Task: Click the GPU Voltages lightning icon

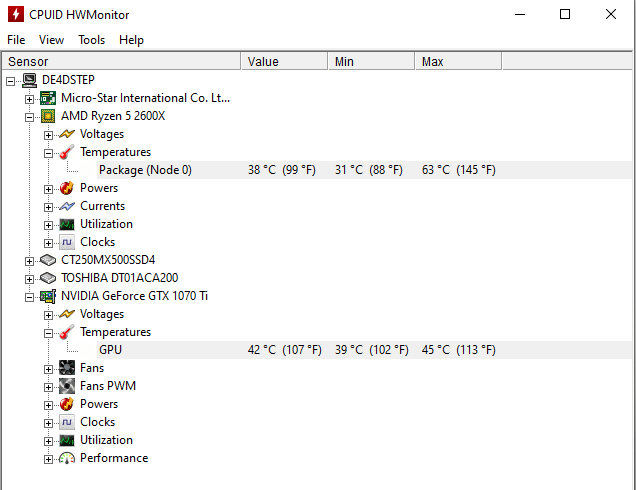Action: 67,314
